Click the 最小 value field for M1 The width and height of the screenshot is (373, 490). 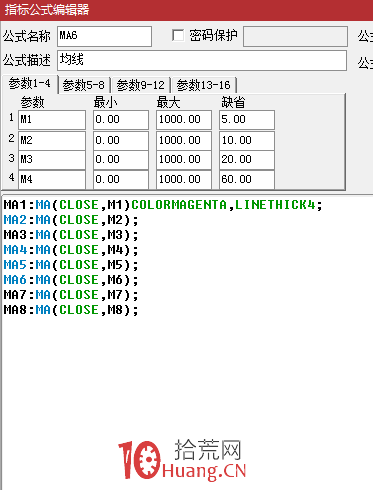tap(121, 120)
